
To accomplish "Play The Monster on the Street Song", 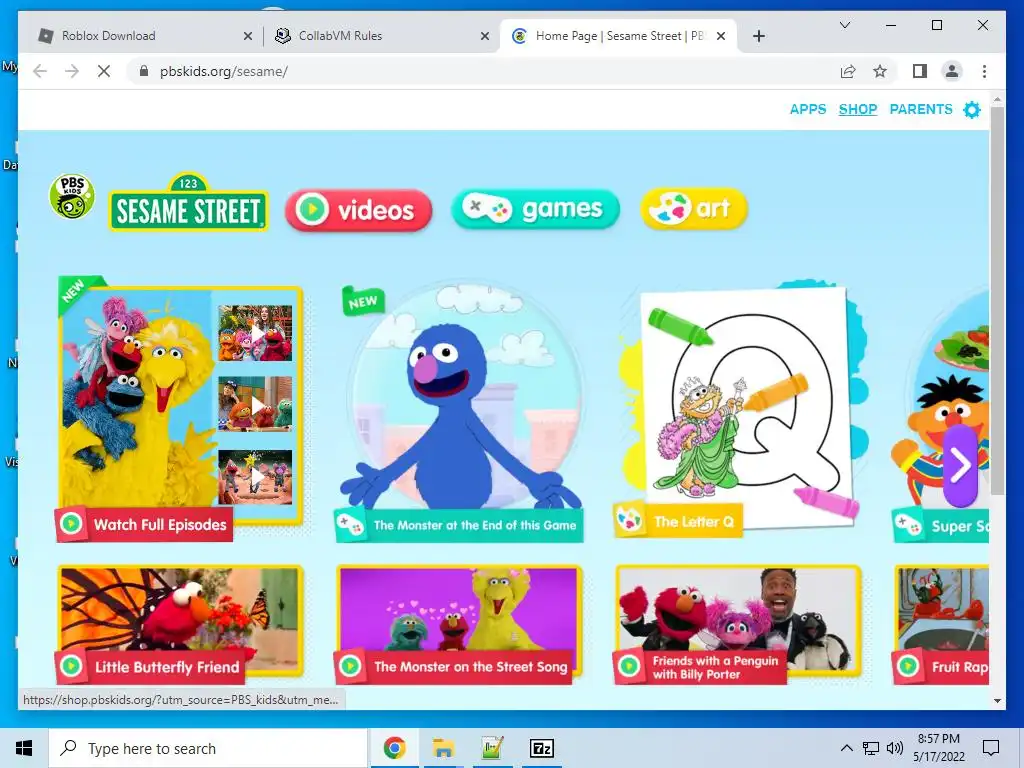I will pos(458,624).
